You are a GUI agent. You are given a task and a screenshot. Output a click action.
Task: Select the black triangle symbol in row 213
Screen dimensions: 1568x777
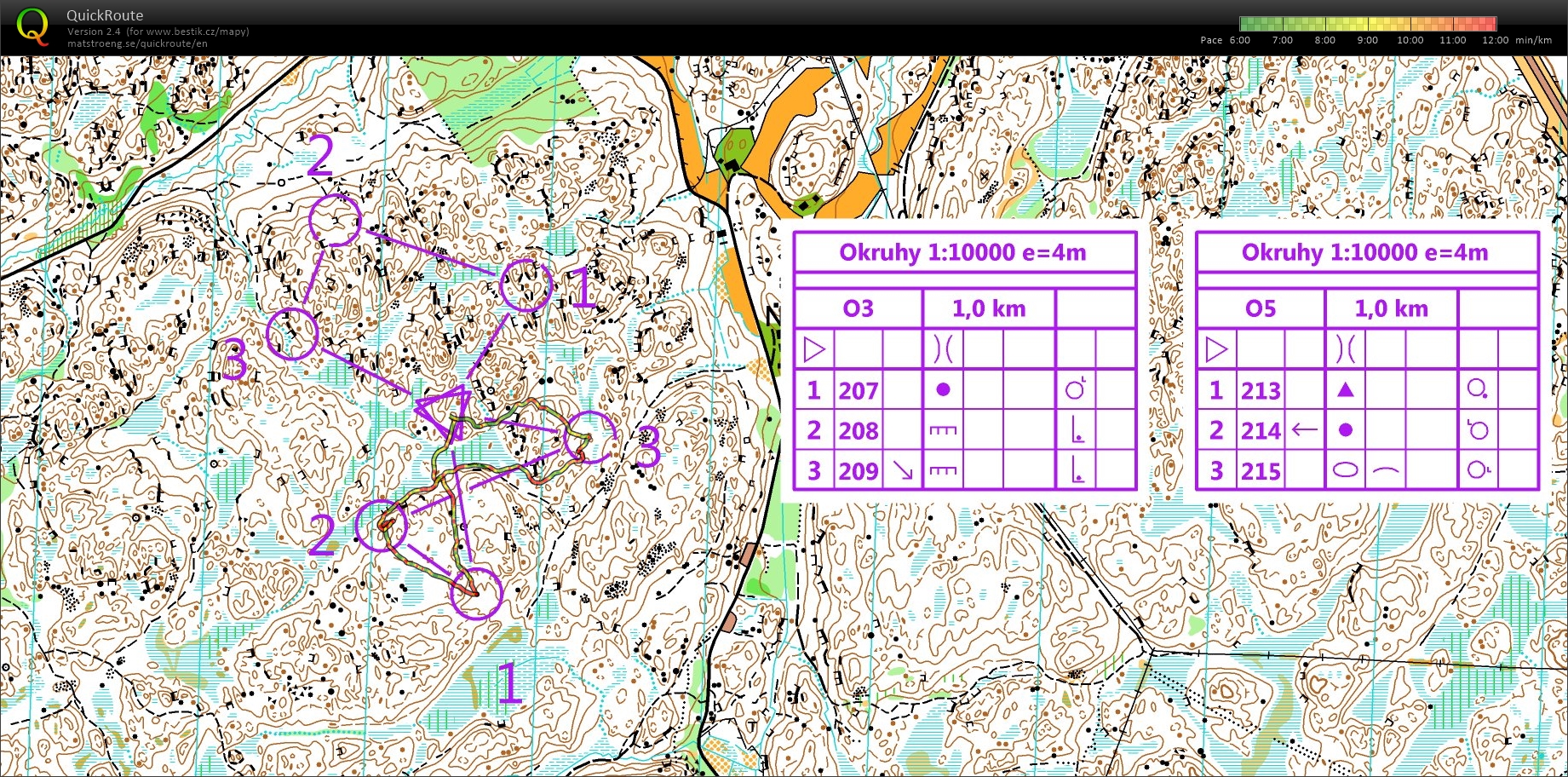(1345, 390)
